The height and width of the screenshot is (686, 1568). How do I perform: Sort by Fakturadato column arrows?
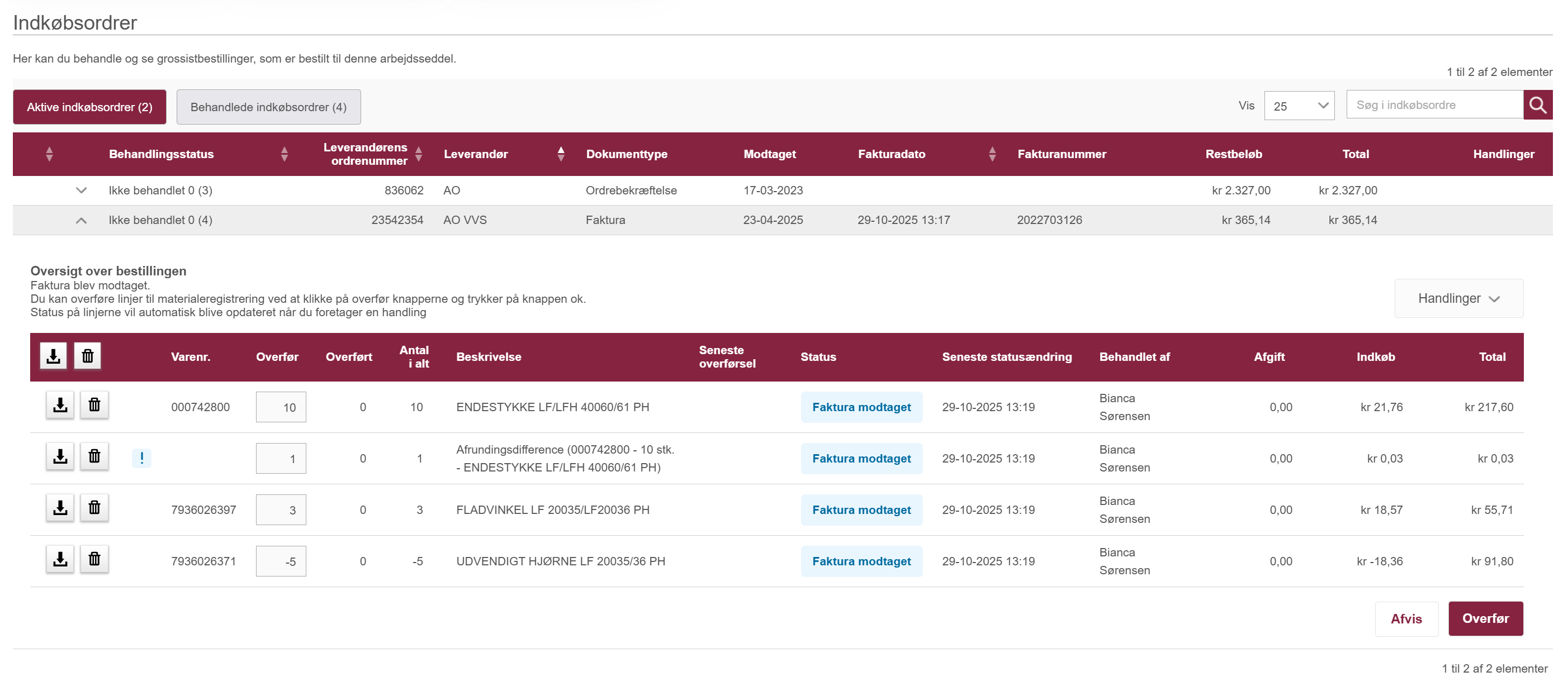click(x=992, y=154)
